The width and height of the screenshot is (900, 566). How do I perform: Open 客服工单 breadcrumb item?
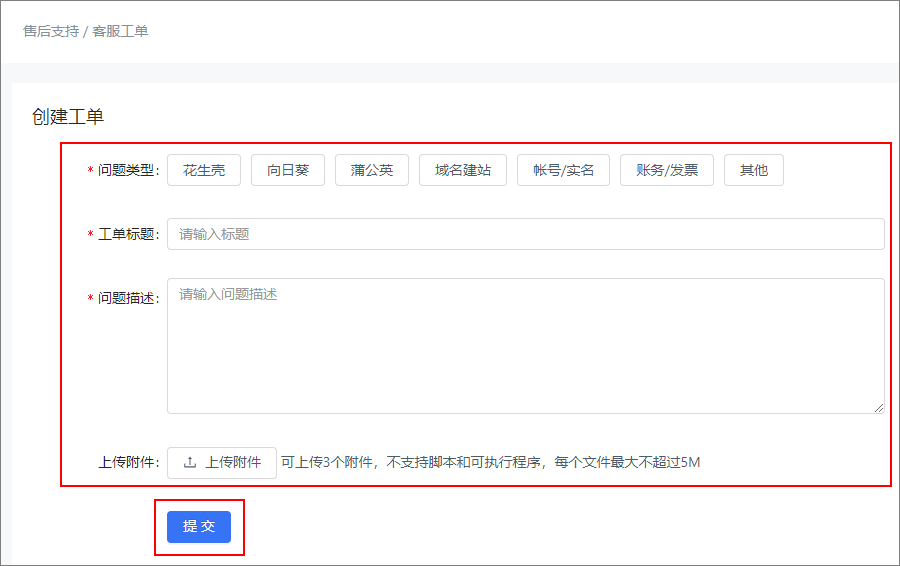pos(120,31)
